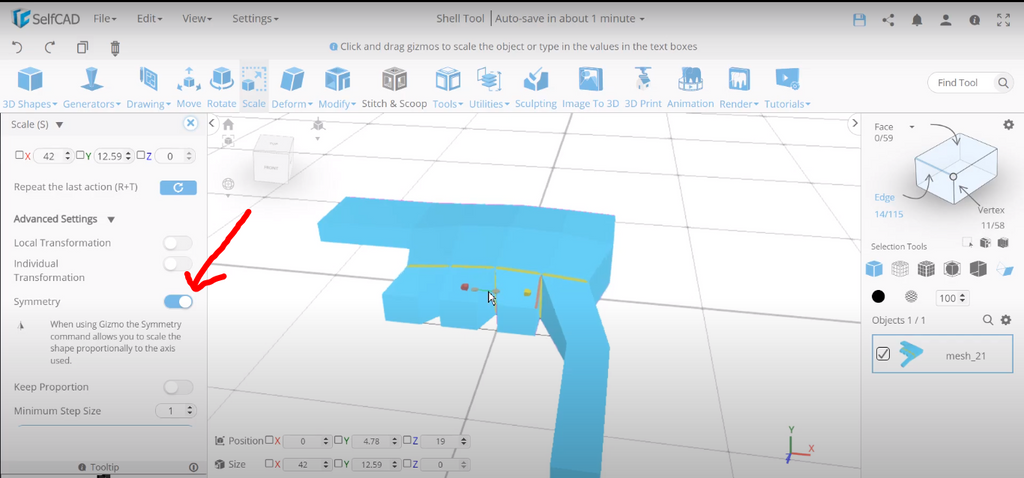Search objects with magnifier icon
The height and width of the screenshot is (478, 1024).
click(989, 320)
